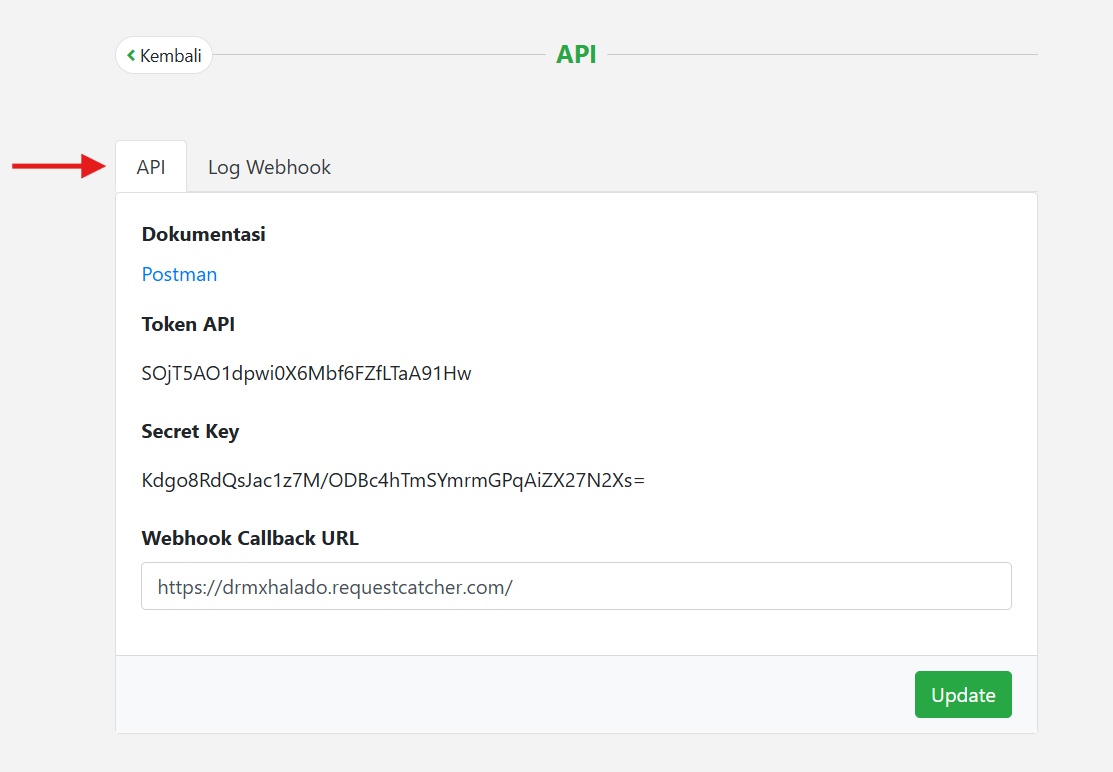The width and height of the screenshot is (1113, 772).
Task: Focus the Webhook Callback URL input field
Action: pyautogui.click(x=576, y=586)
